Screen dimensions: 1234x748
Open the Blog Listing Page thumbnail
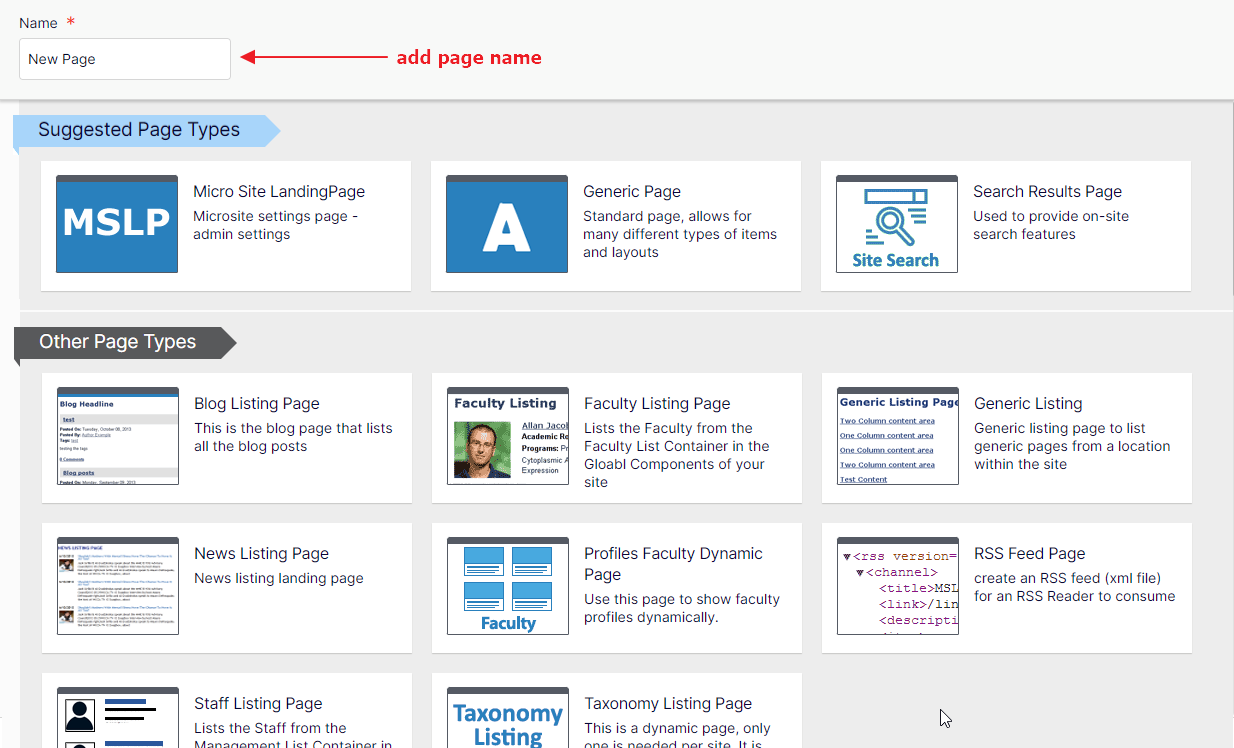(117, 436)
